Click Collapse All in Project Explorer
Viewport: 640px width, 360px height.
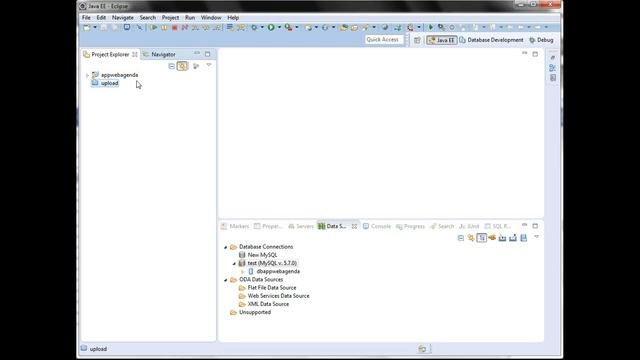171,66
